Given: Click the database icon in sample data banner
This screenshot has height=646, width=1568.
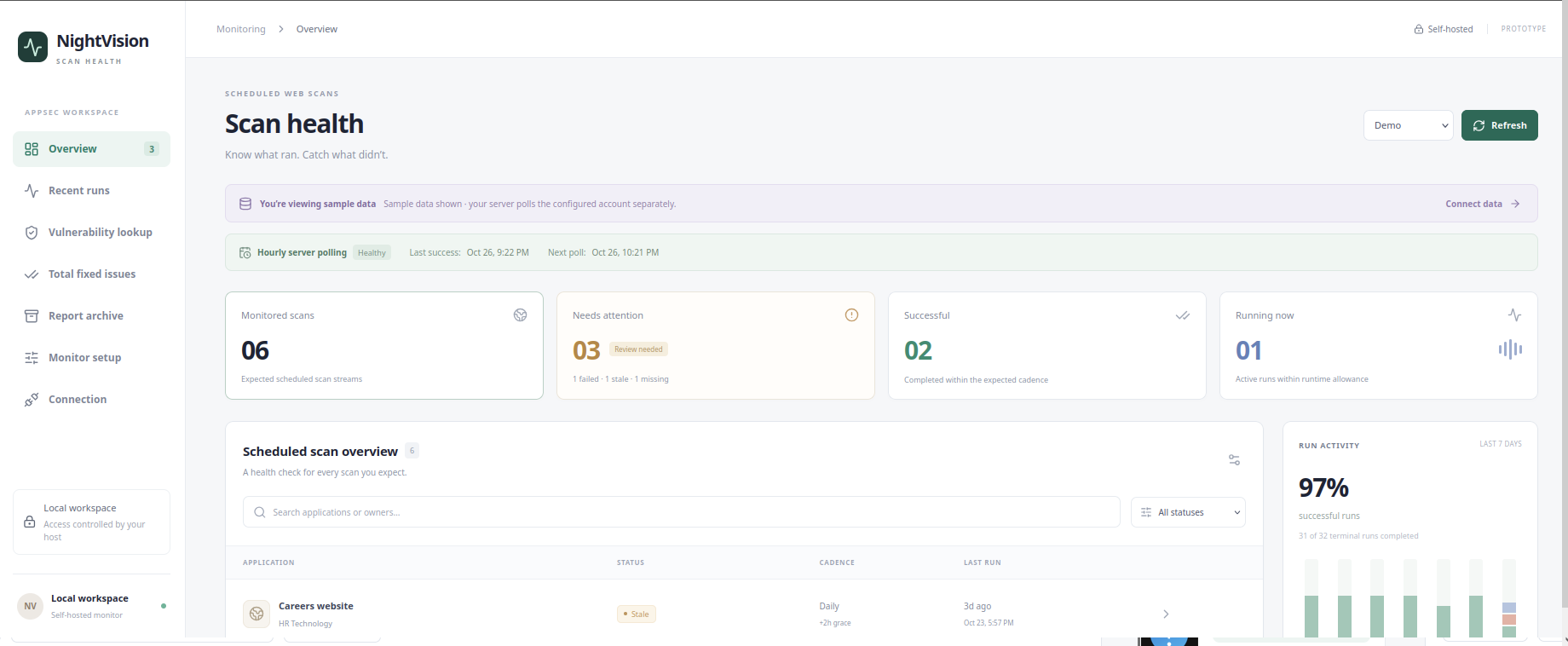Looking at the screenshot, I should (245, 204).
